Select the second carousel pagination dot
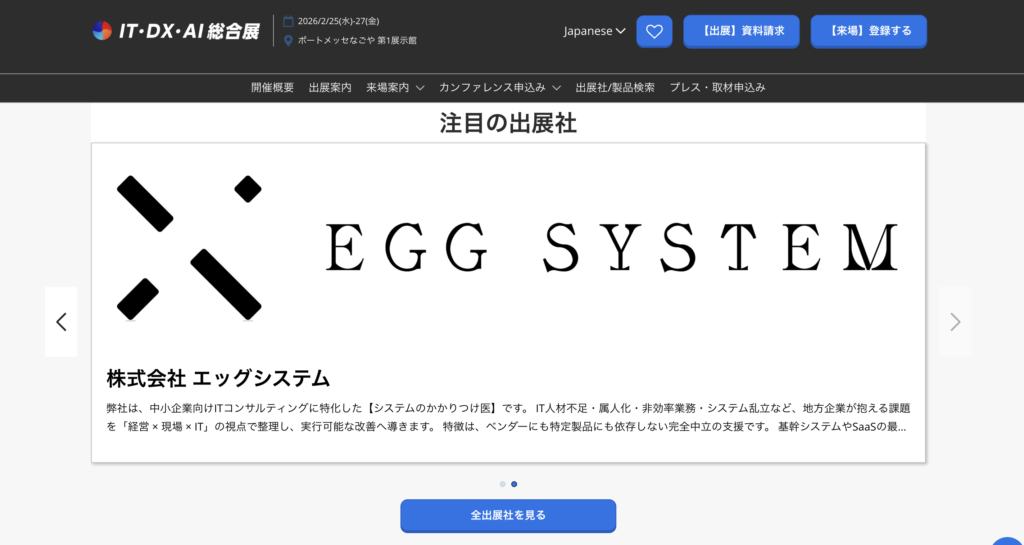 click(514, 484)
